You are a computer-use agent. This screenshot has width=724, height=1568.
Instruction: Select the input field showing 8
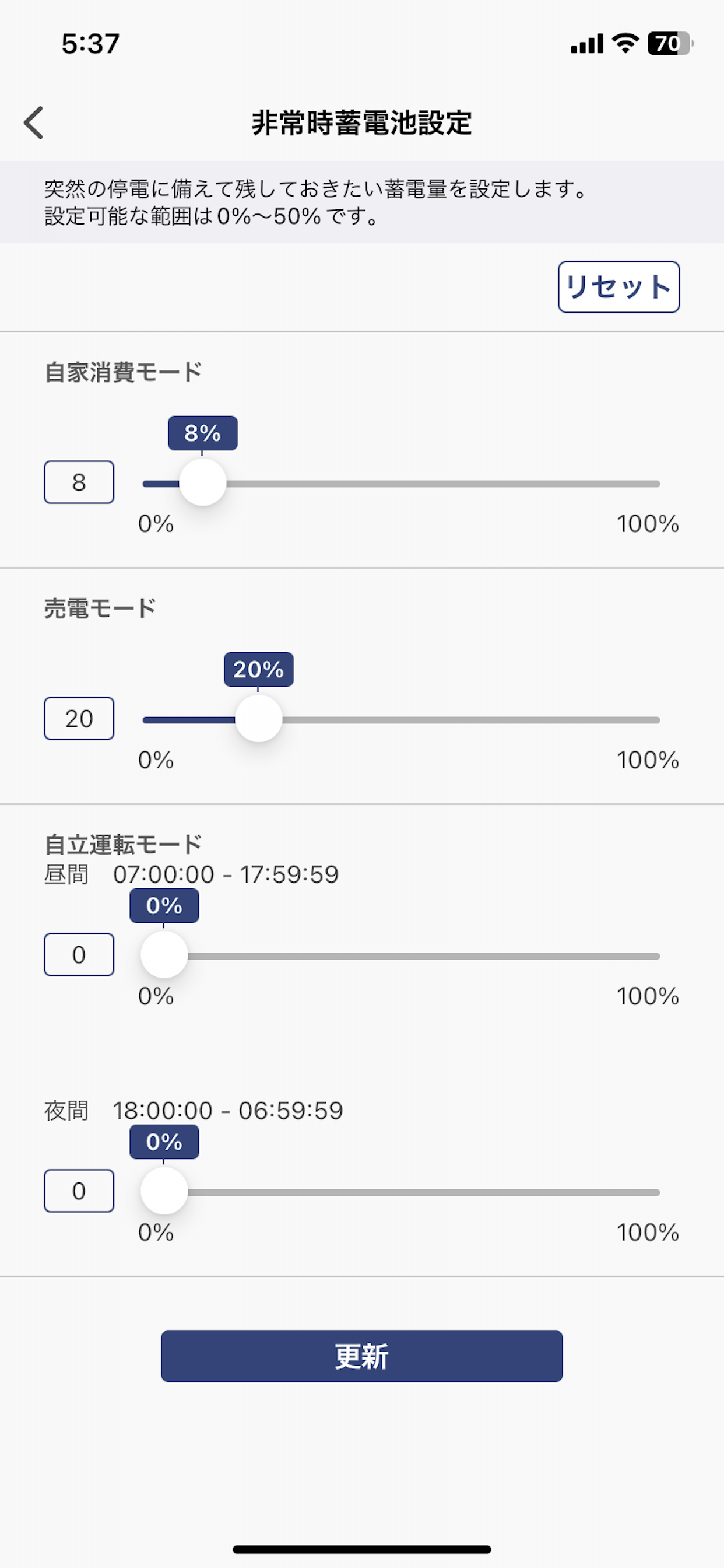coord(79,482)
